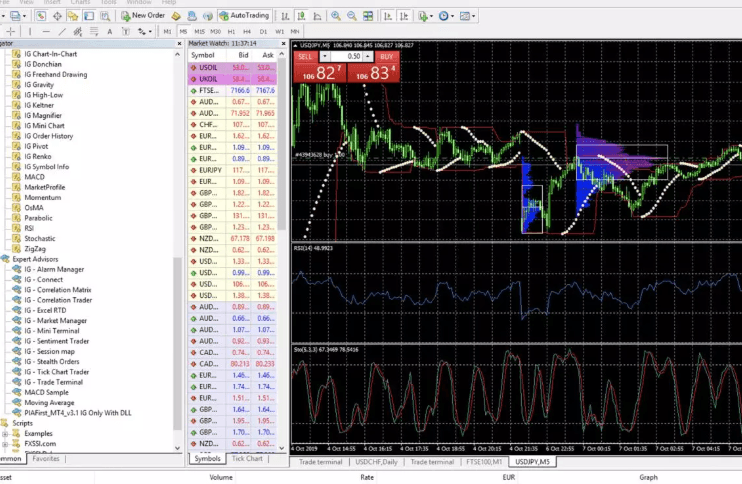This screenshot has width=742, height=484.
Task: Switch to Tick Chart tab
Action: point(247,458)
